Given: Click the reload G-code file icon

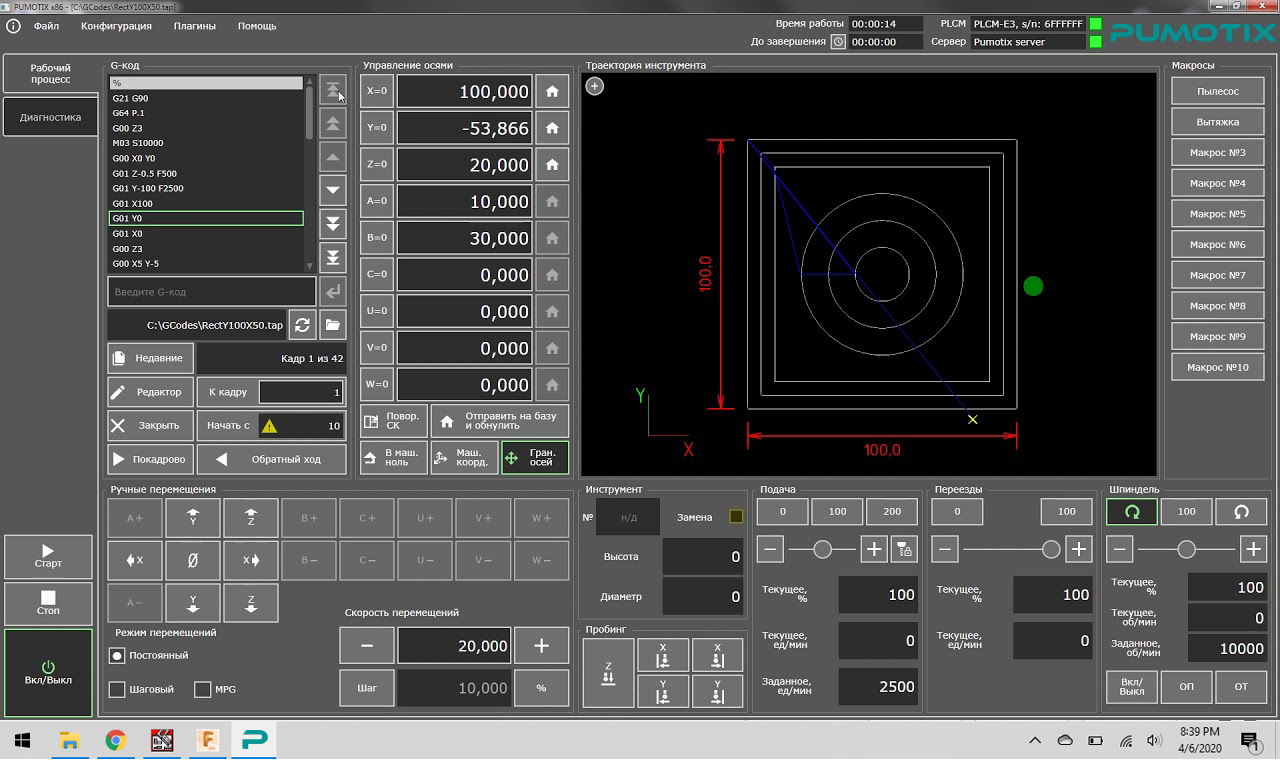Looking at the screenshot, I should click(x=302, y=325).
